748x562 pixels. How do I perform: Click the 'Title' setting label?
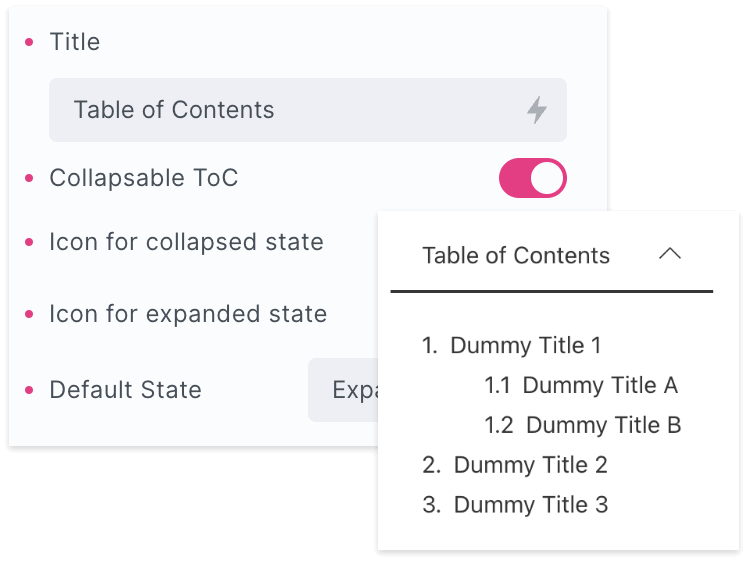coord(75,42)
